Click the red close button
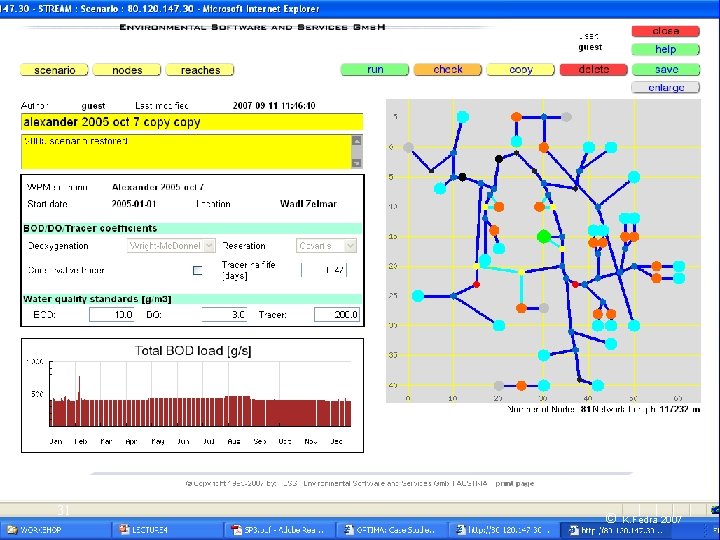The height and width of the screenshot is (540, 720). [x=666, y=31]
